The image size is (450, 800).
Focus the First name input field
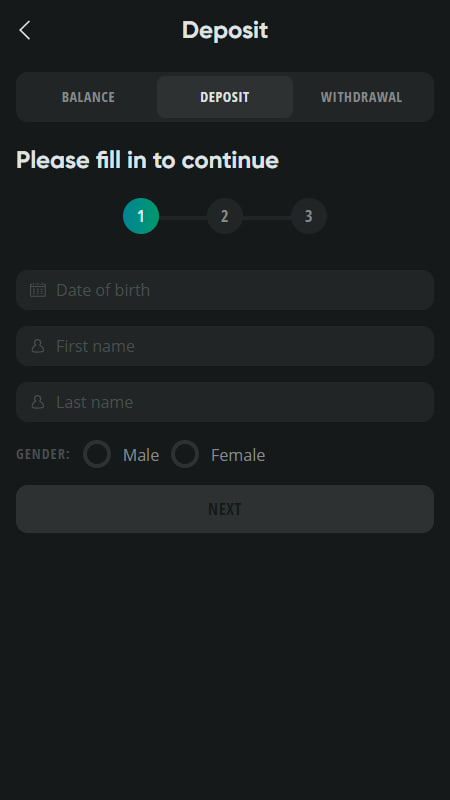(x=225, y=346)
